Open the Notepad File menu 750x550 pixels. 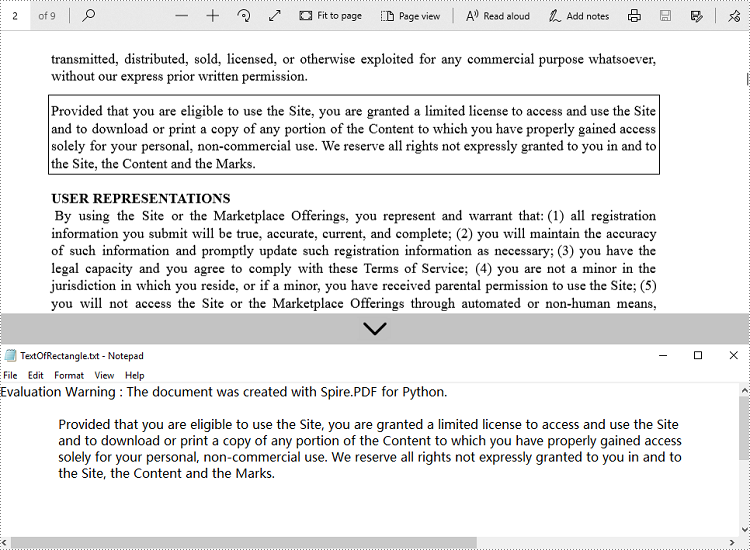10,375
